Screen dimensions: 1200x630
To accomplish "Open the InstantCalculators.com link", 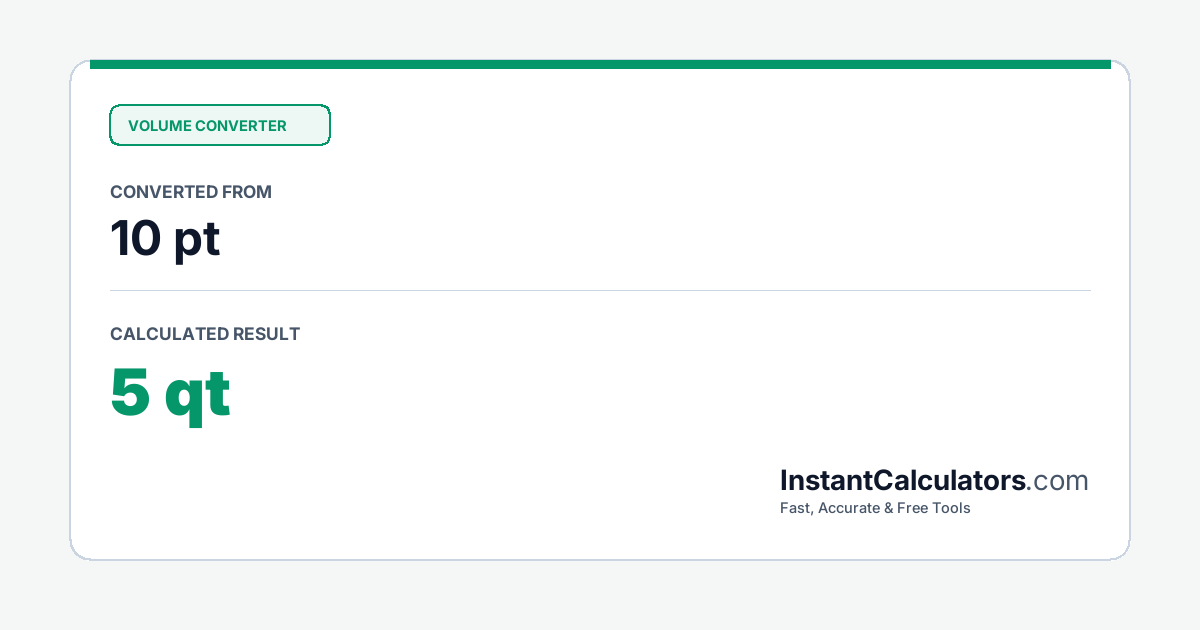I will [934, 481].
